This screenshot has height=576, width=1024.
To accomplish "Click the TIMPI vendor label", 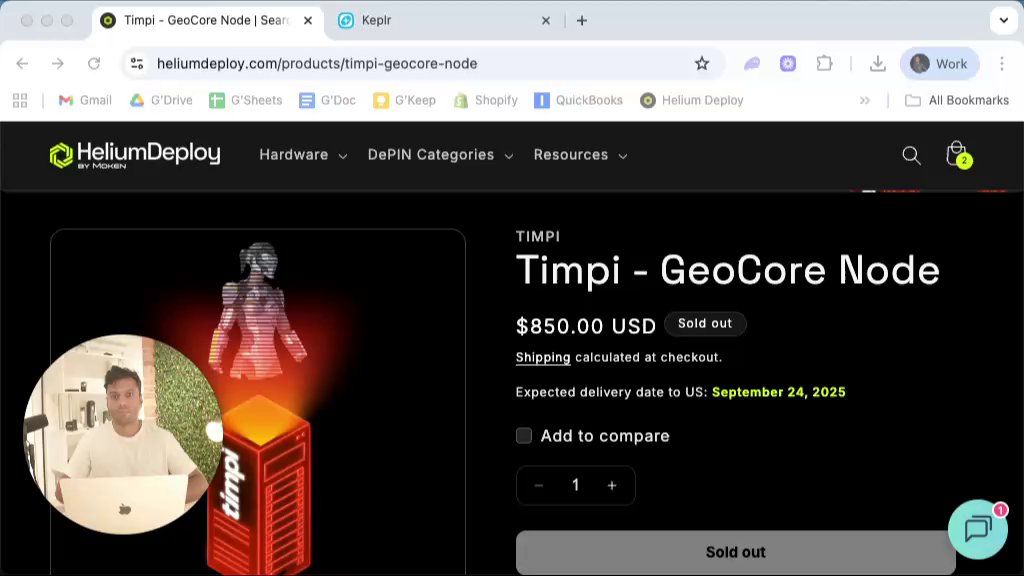I will [538, 236].
